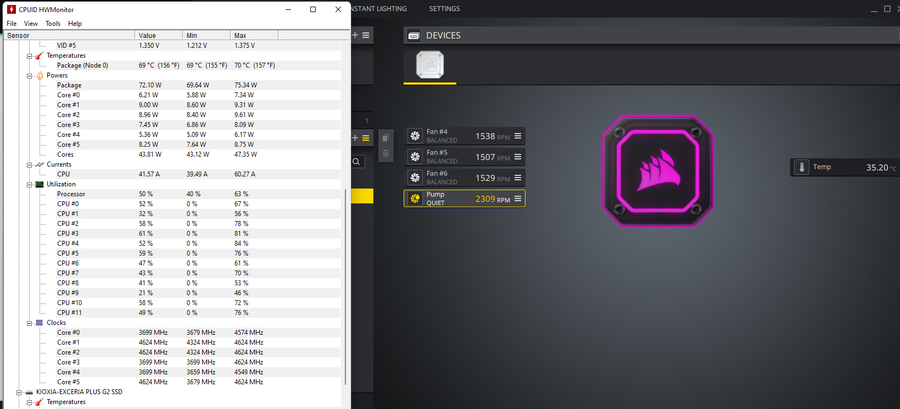The image size is (900, 409).
Task: Click the upper plus add icon in iCUE
Action: (x=355, y=35)
